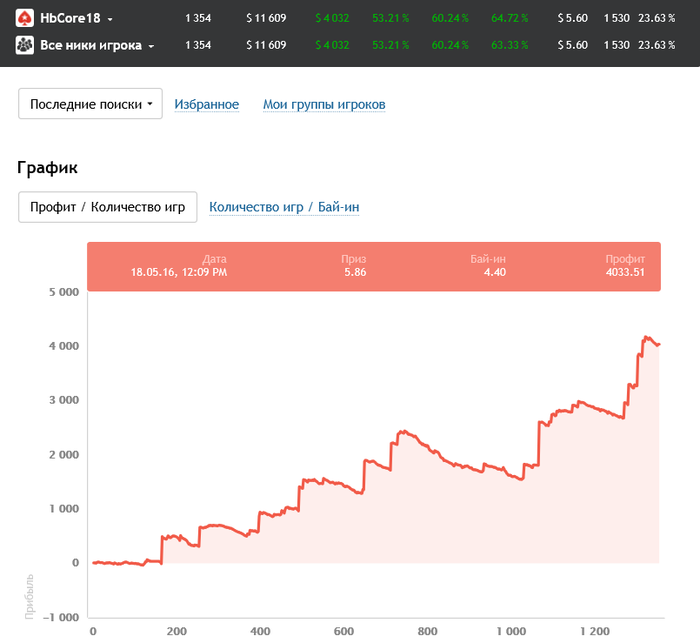Screen dimensions: 700x643
Task: Click $11 609 in the HbCore18 row
Action: pyautogui.click(x=266, y=18)
